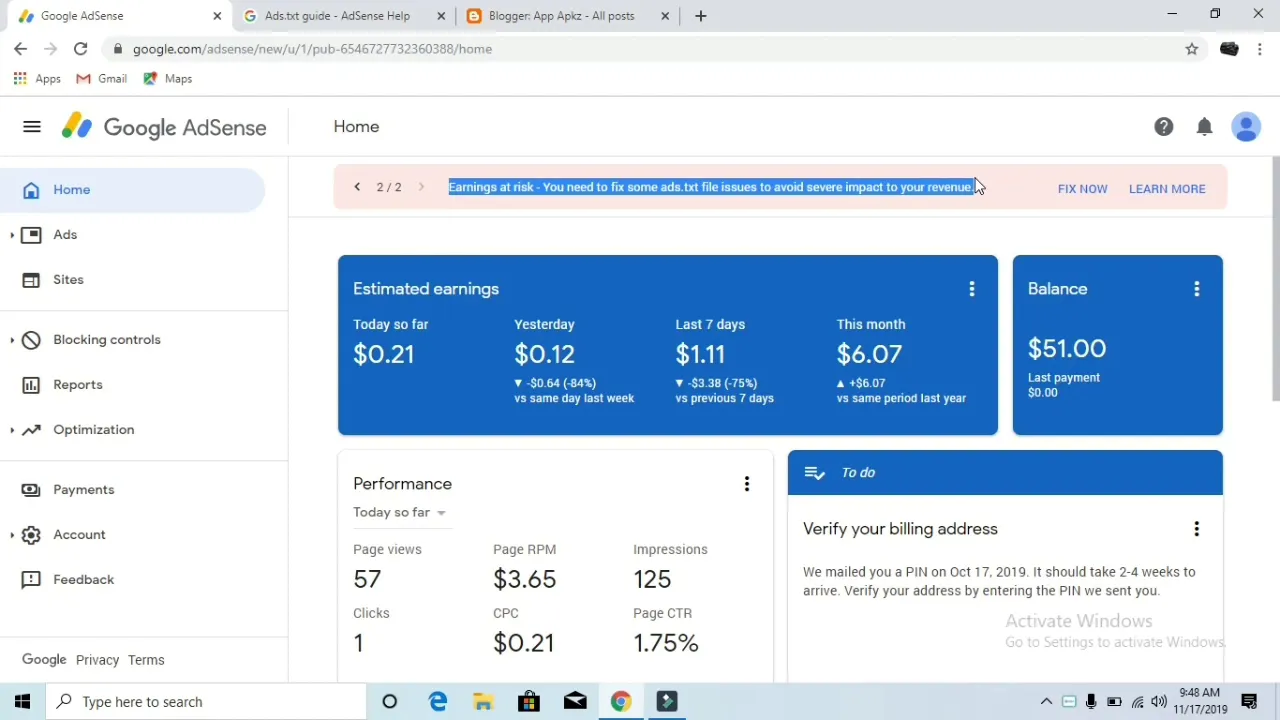
Task: Go to next alert notification
Action: click(421, 187)
